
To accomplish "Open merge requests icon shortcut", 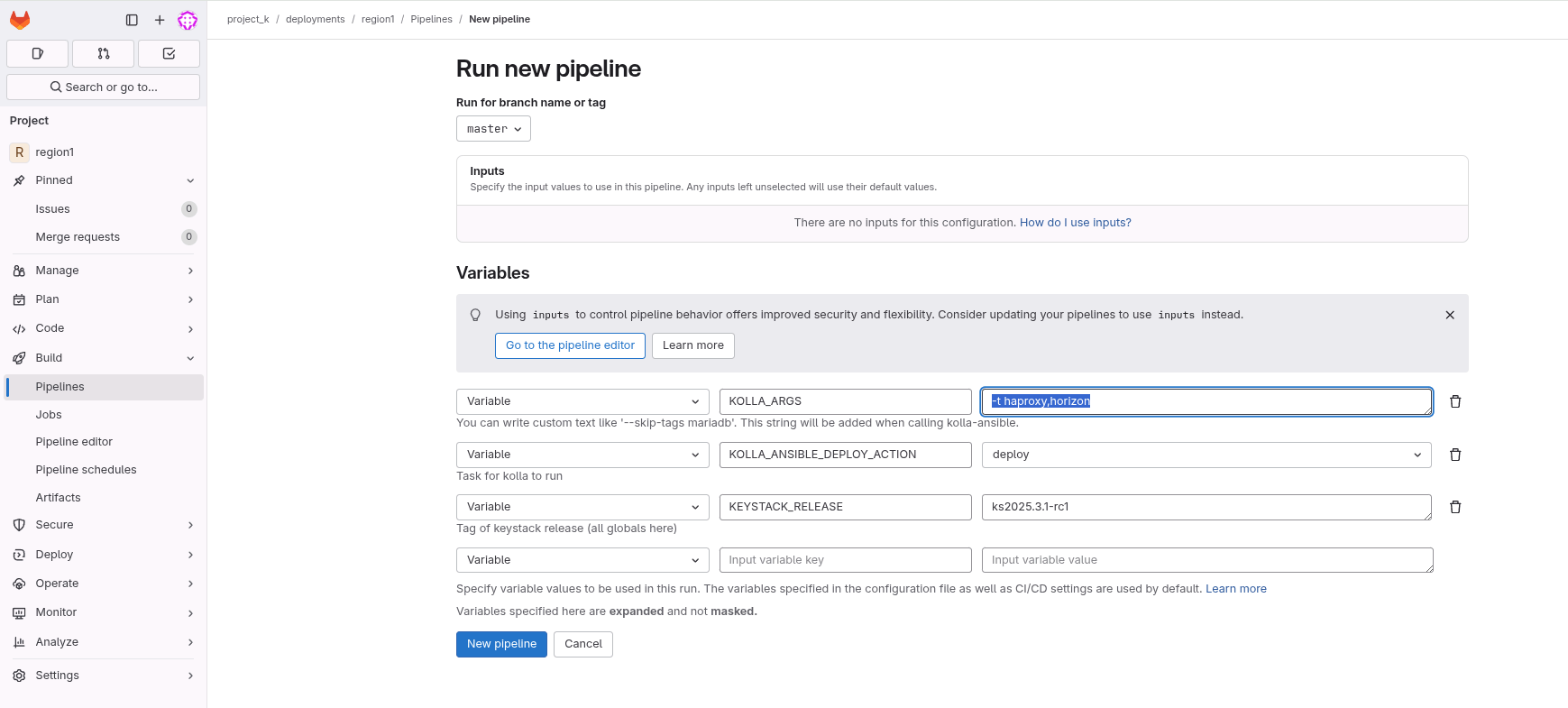I will (104, 54).
